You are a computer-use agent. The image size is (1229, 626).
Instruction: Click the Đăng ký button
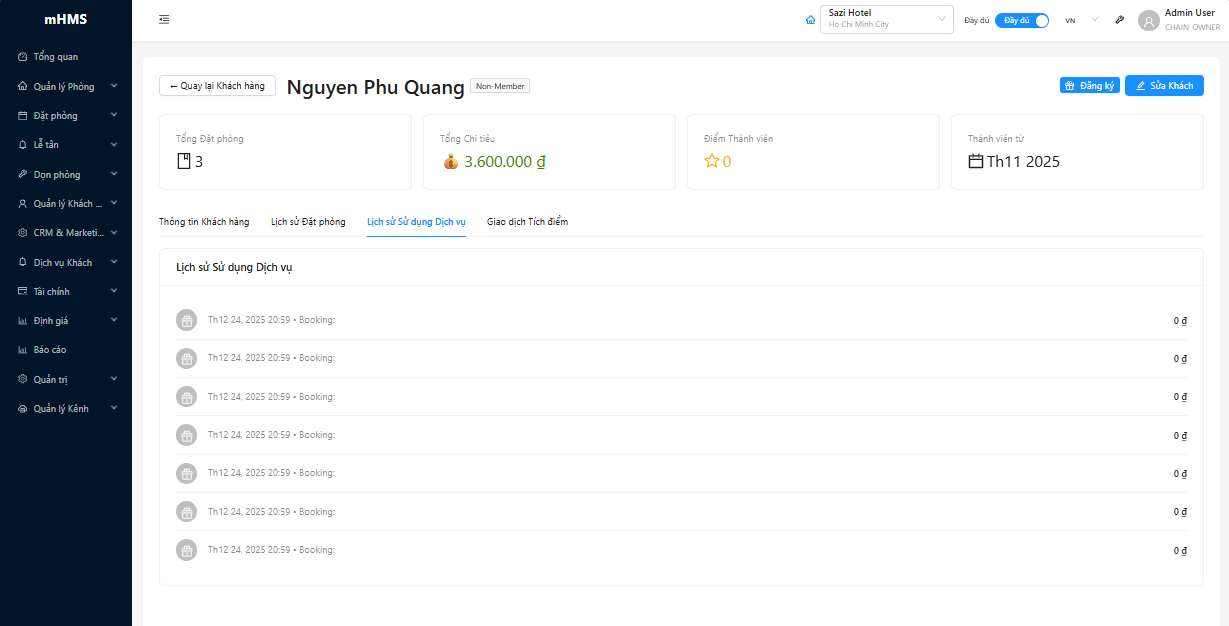coord(1089,86)
